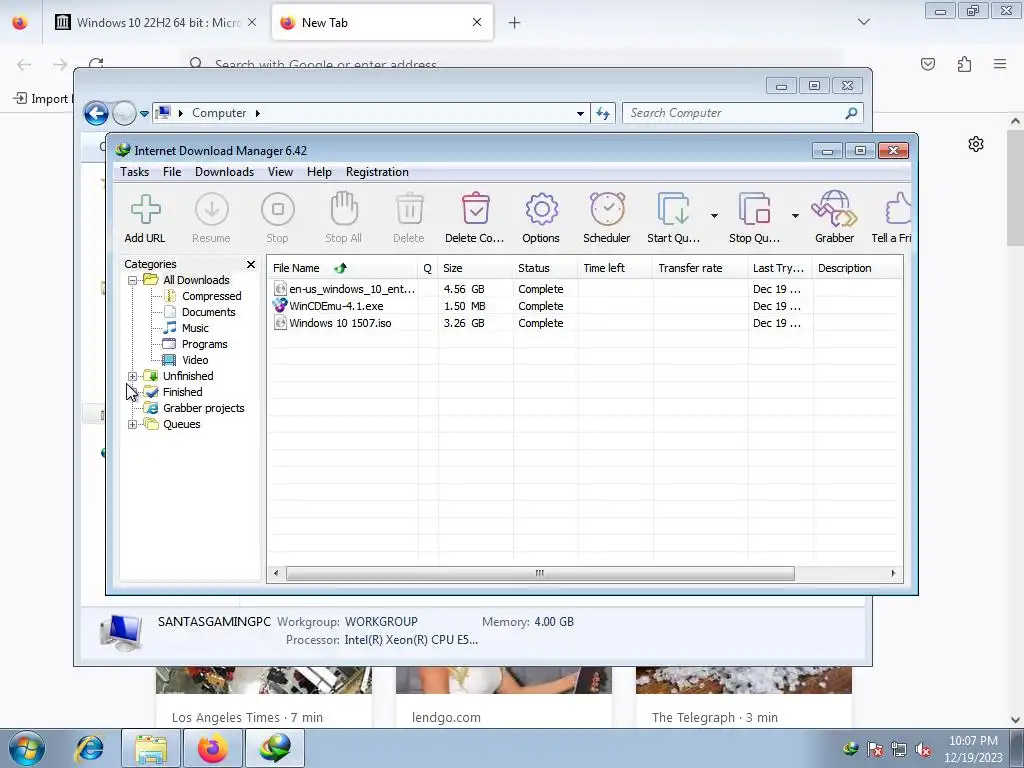
Task: Open the Firefox hamburger menu
Action: click(x=1000, y=63)
